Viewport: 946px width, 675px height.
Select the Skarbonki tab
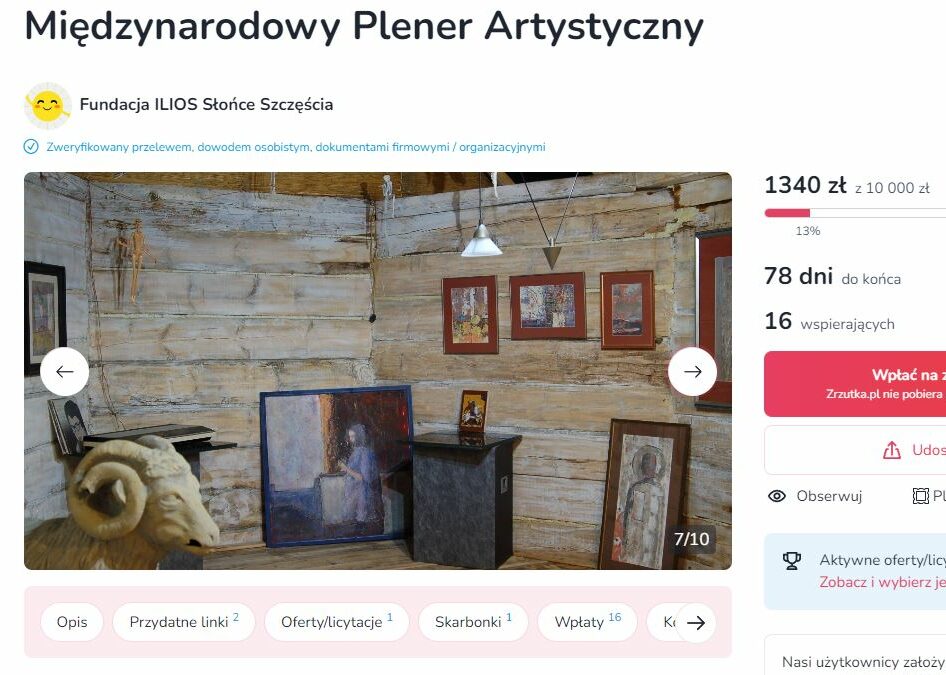pyautogui.click(x=473, y=622)
